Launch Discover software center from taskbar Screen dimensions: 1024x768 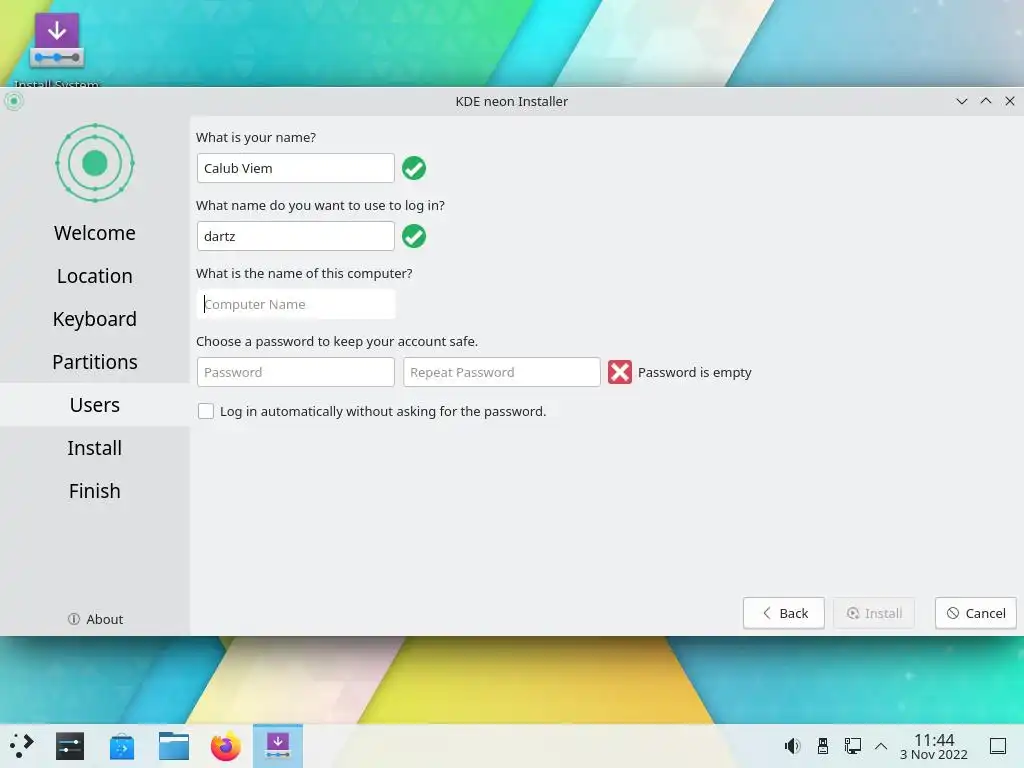pyautogui.click(x=122, y=746)
